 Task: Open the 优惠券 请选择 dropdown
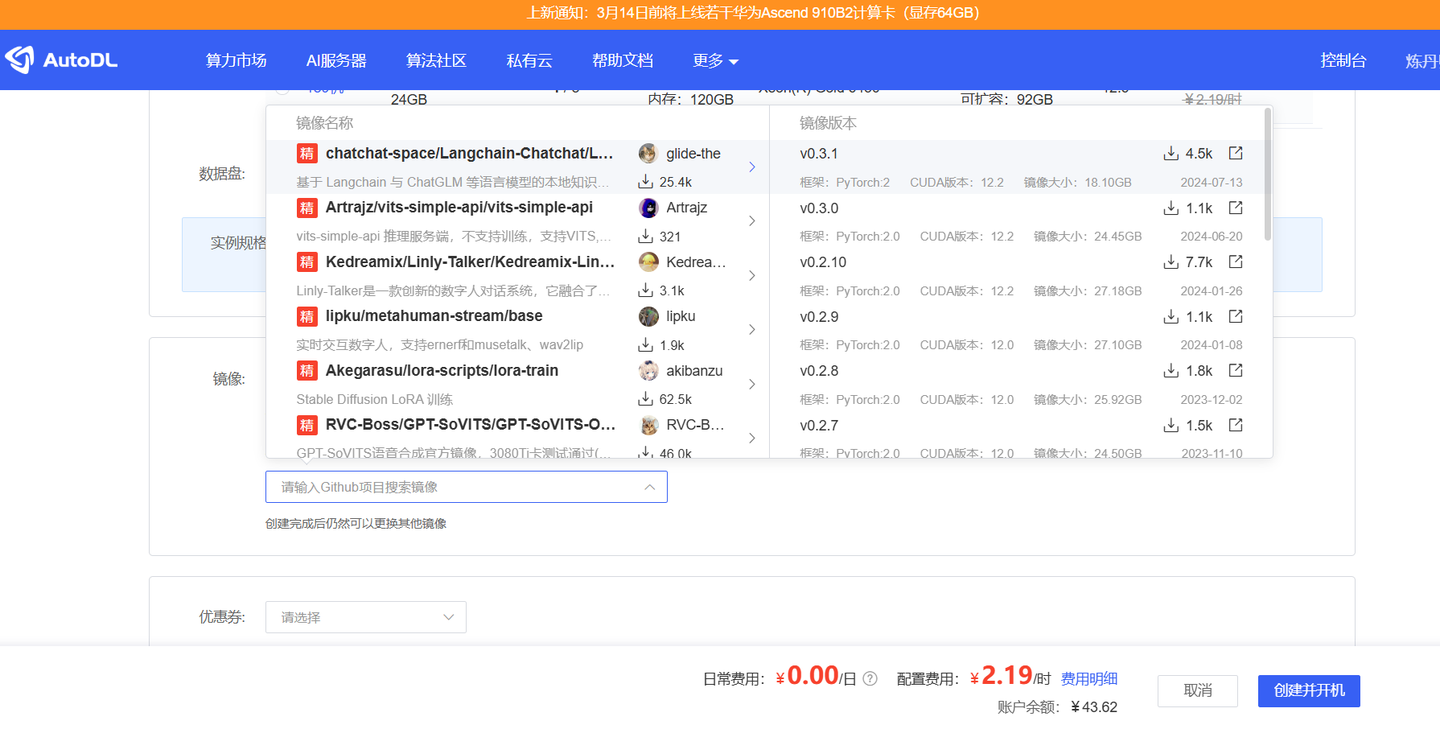coord(365,617)
